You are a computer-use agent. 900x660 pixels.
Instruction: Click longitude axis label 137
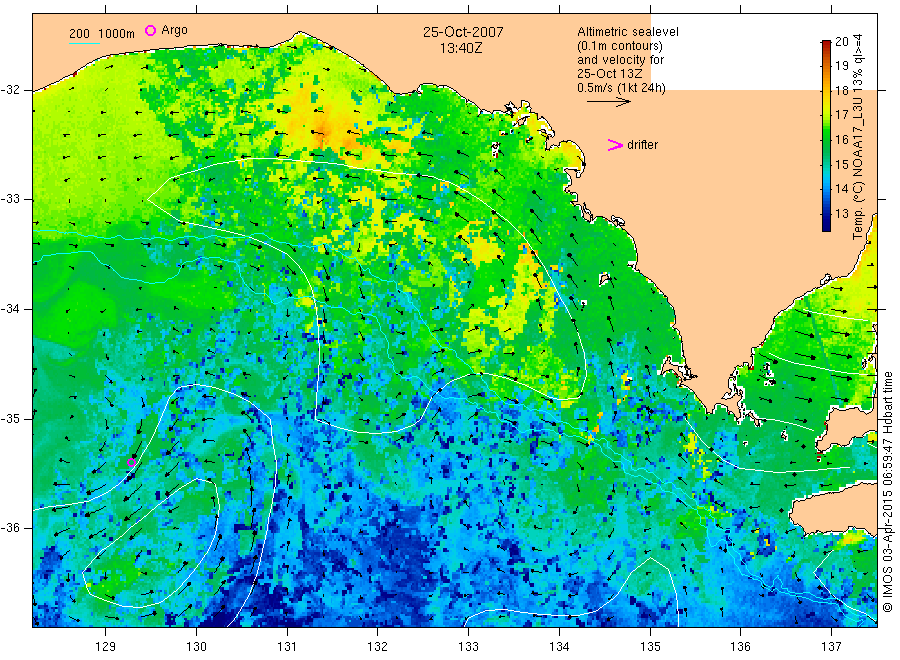(x=831, y=647)
